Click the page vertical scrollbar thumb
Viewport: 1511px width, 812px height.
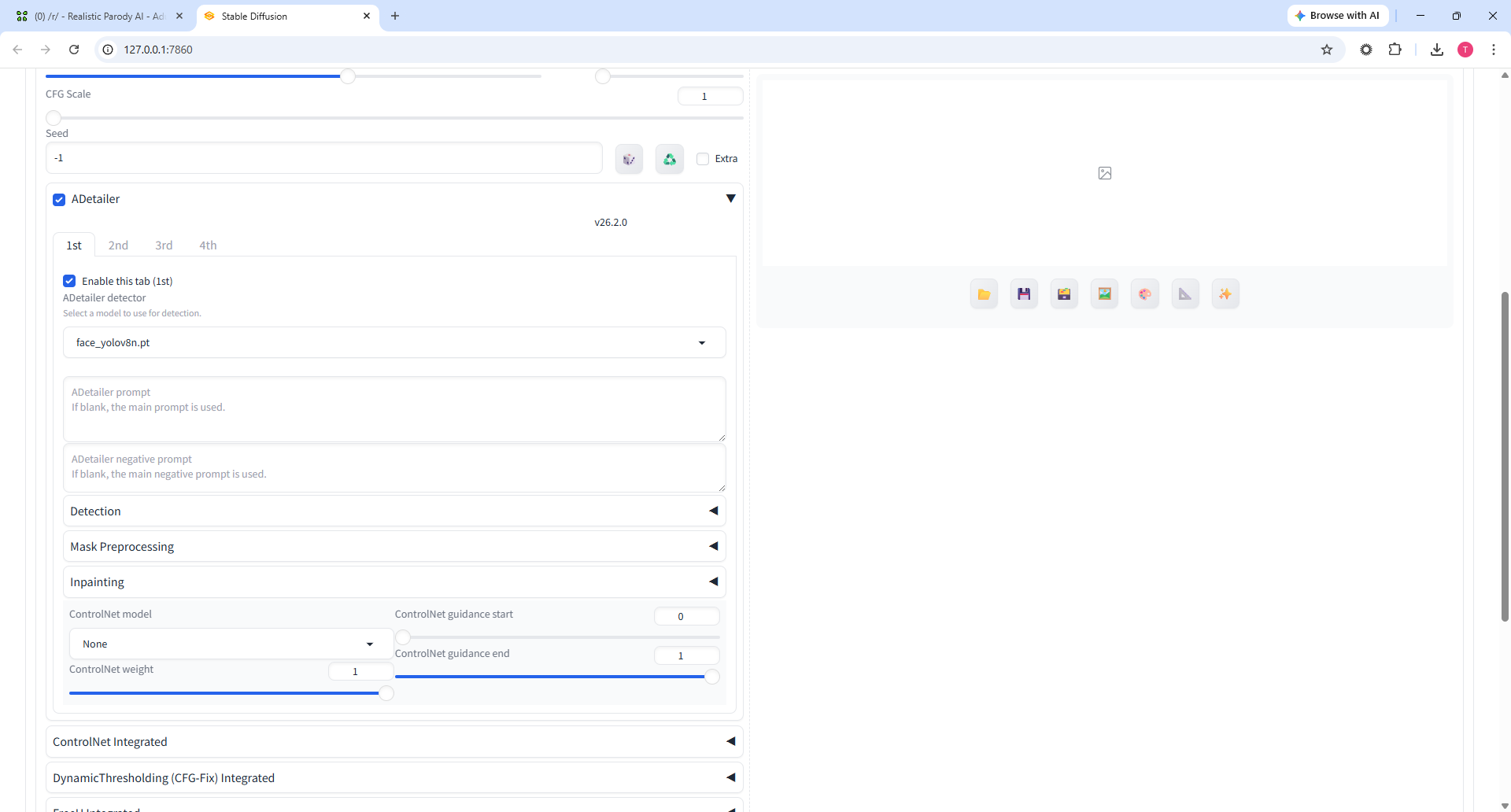tap(1505, 456)
